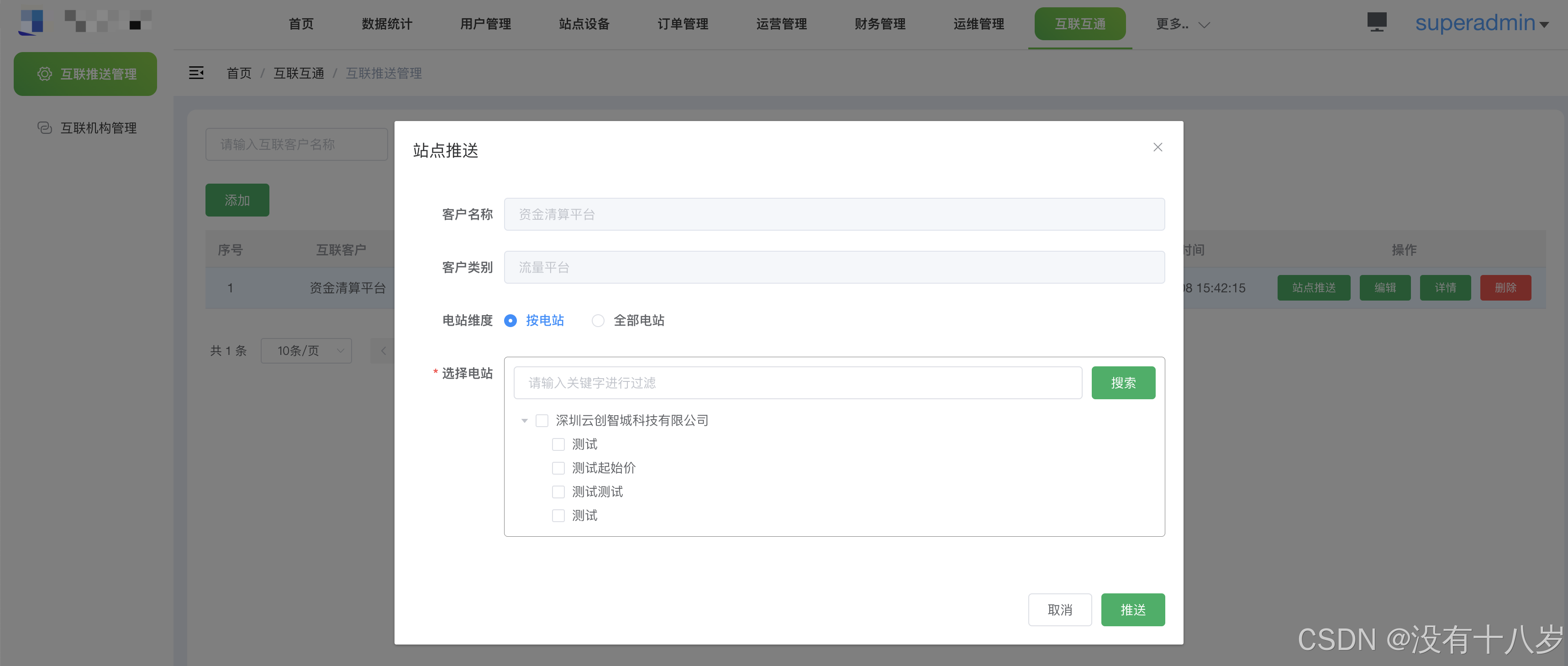Open the 更多.. navigation dropdown

[1181, 24]
